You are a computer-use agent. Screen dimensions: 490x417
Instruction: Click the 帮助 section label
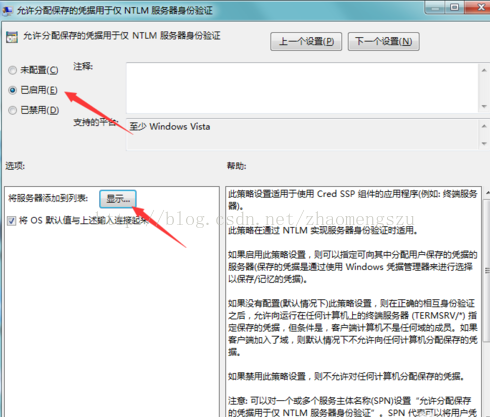[237, 166]
